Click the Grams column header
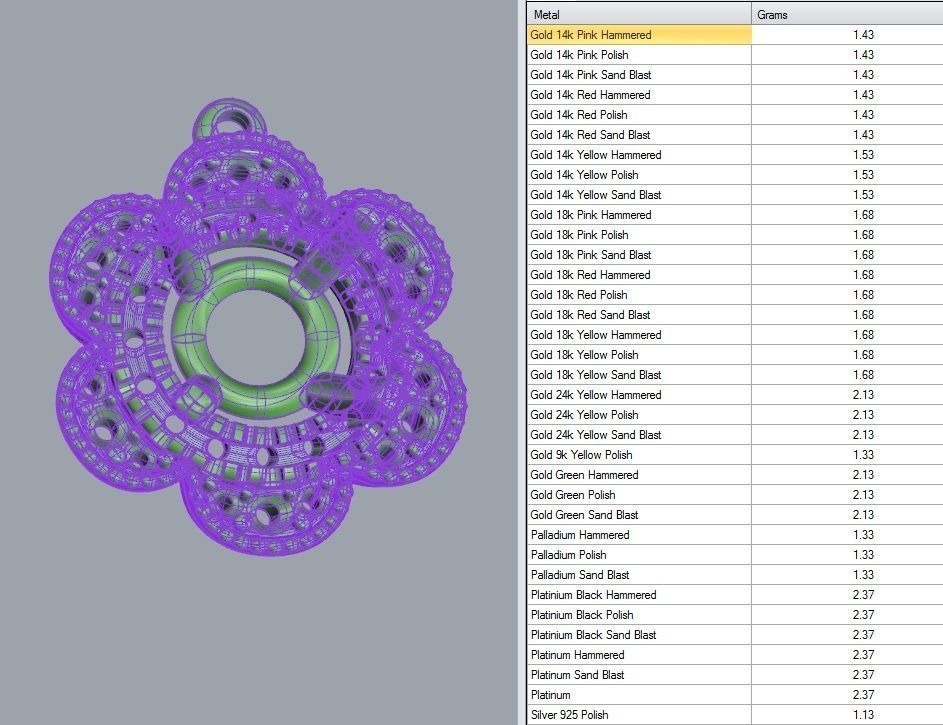 click(x=845, y=15)
